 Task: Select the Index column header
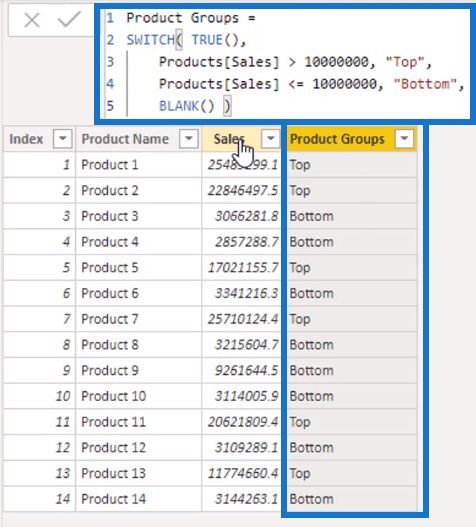point(39,139)
